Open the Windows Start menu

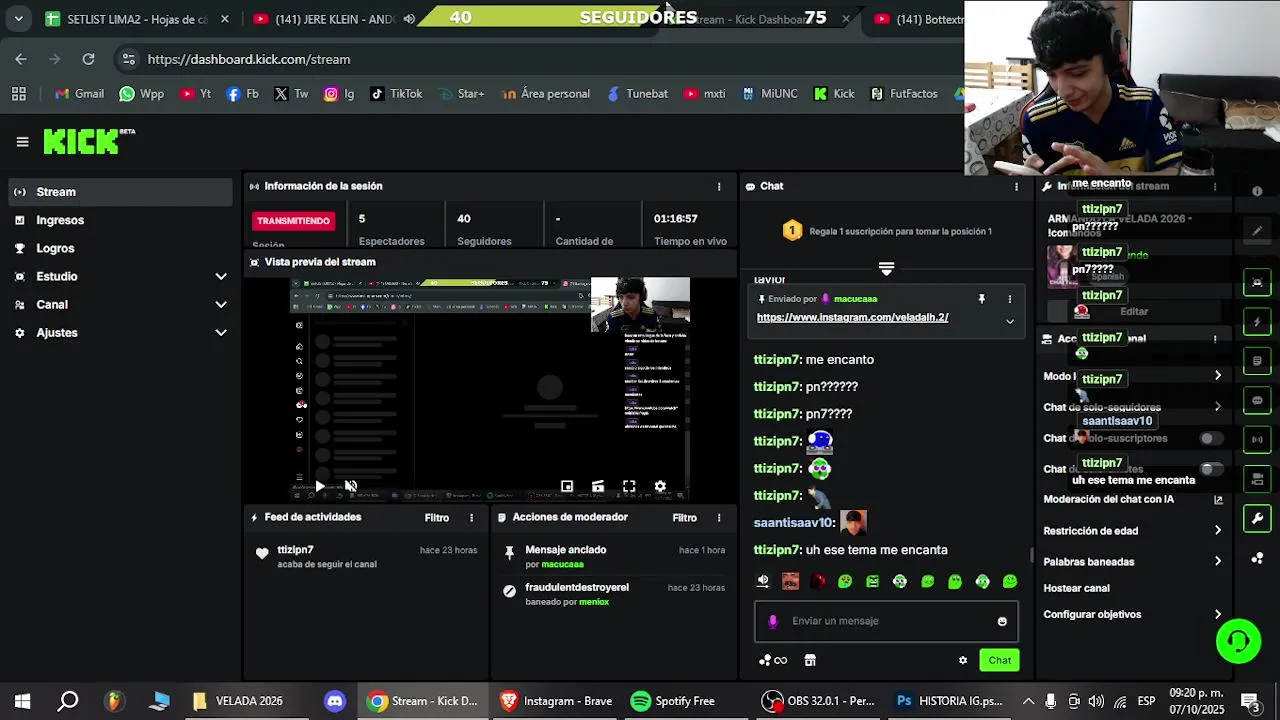click(22, 701)
